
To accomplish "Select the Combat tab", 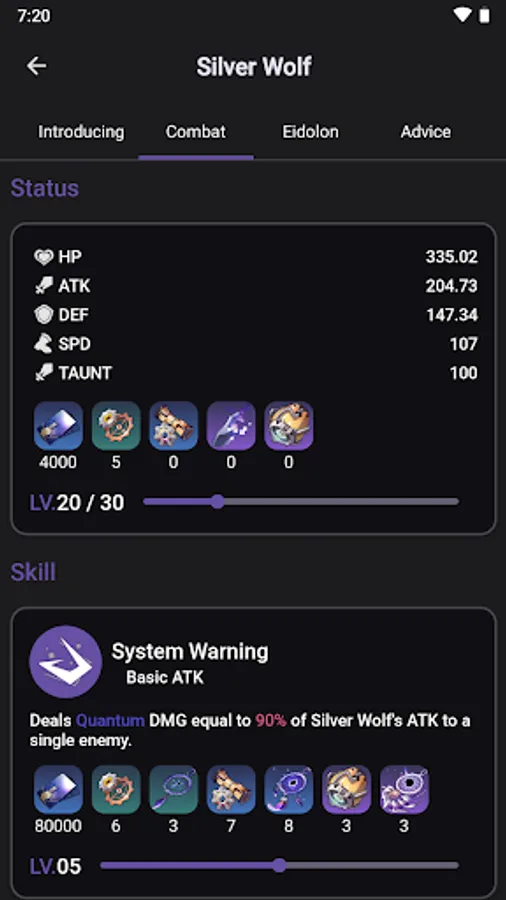I will (196, 132).
